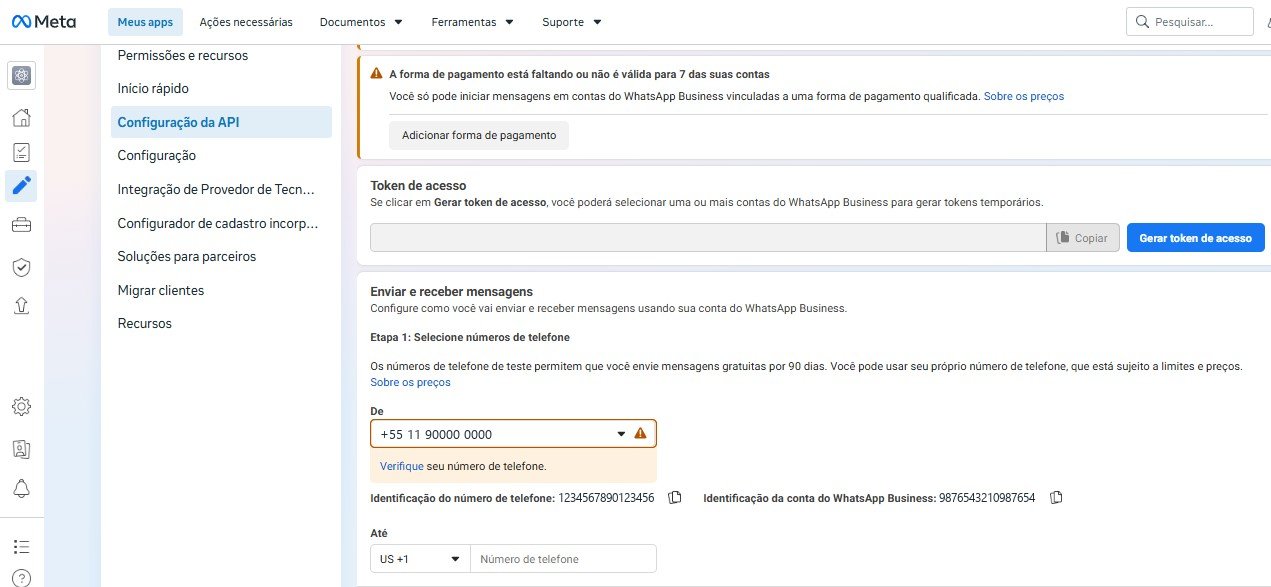Viewport: 1271px width, 587px height.
Task: Select Configuração da API menu item
Action: point(221,122)
